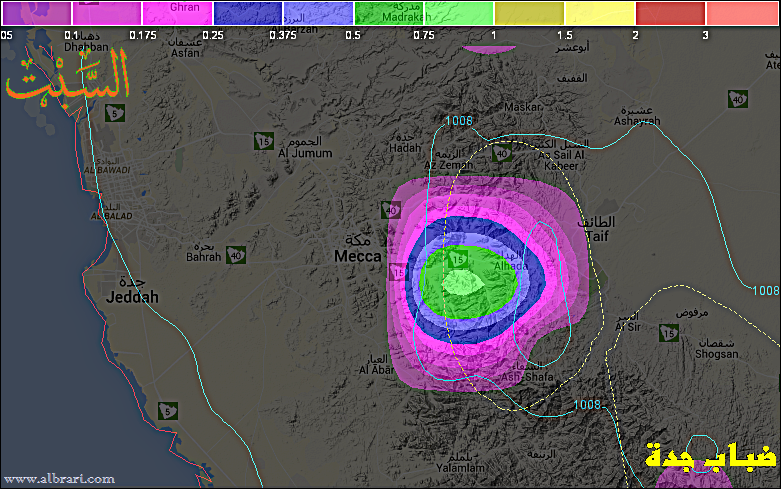Screen dimensions: 781x489
Task: Click the 1008 isobar label below Ash Shafa
Action: 587,405
